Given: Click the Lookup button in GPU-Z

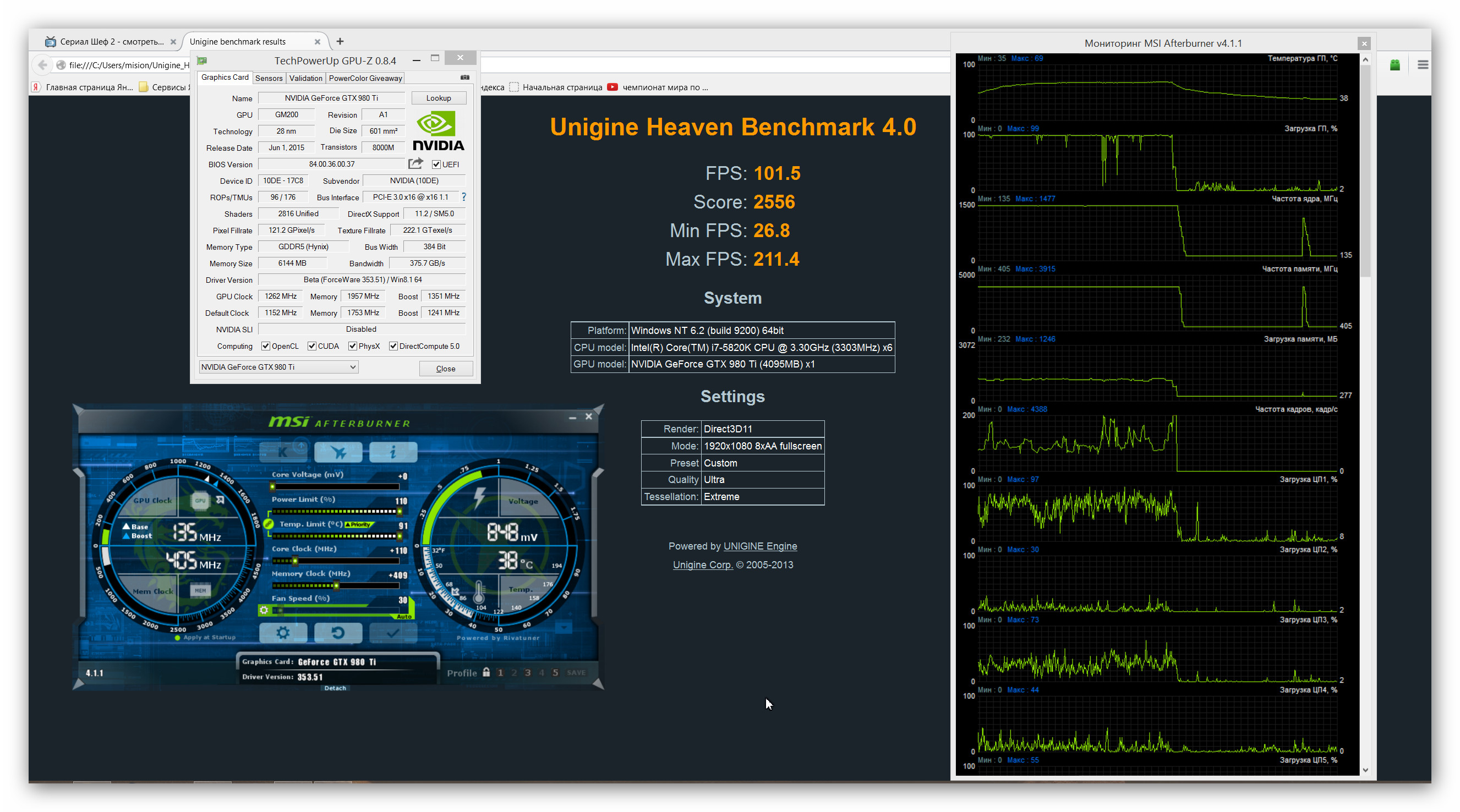Looking at the screenshot, I should point(438,98).
